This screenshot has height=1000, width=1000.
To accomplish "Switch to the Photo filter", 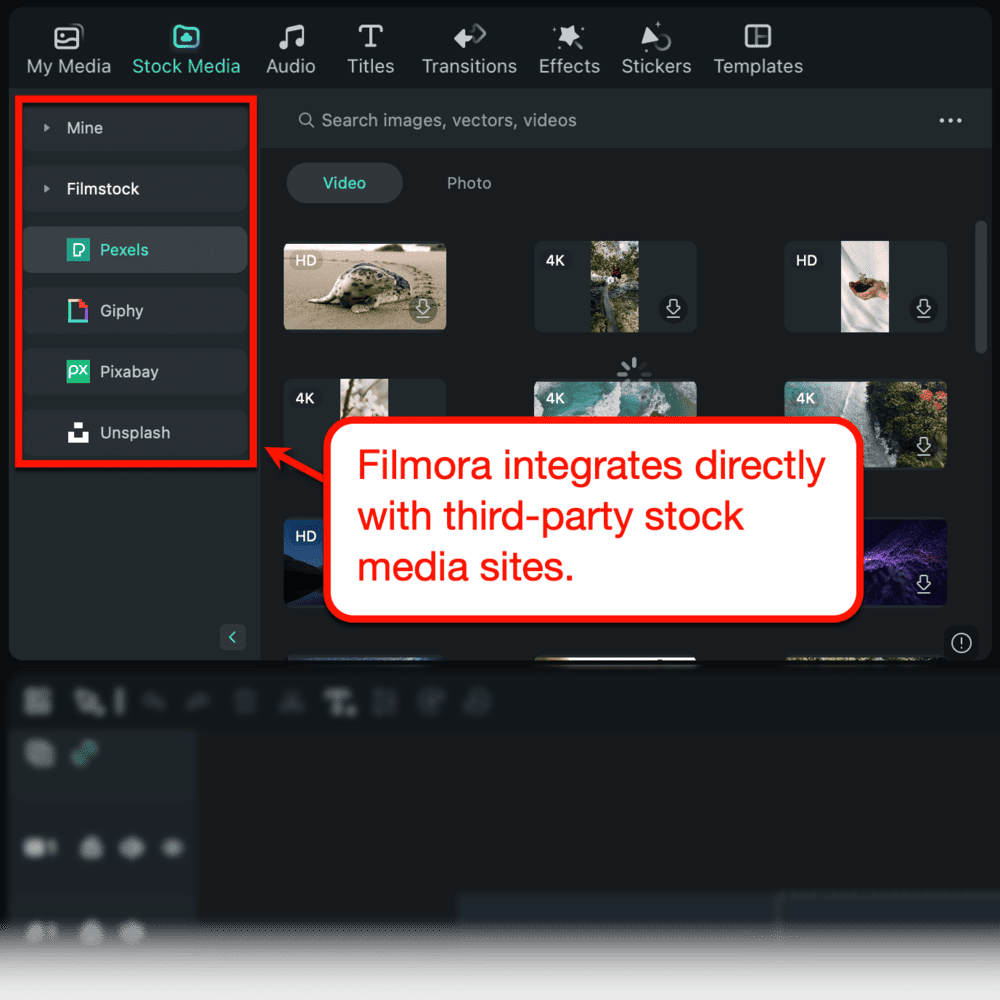I will tap(469, 183).
